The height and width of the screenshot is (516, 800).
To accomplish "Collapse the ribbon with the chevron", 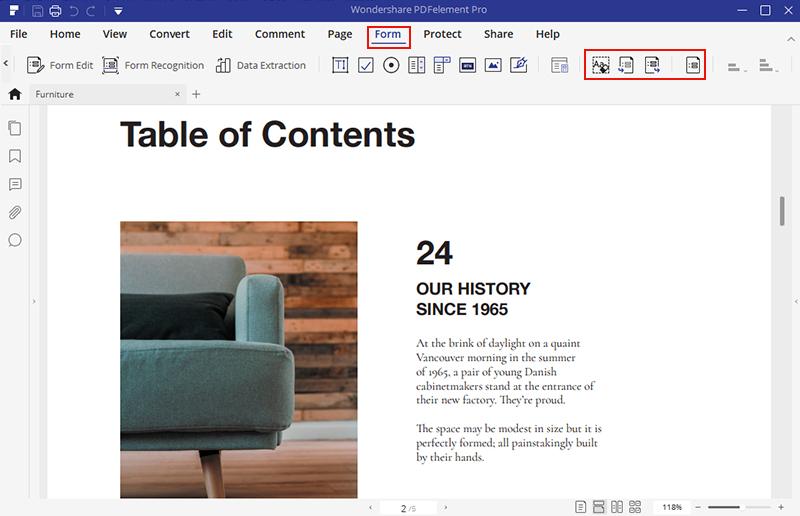I will pos(790,38).
